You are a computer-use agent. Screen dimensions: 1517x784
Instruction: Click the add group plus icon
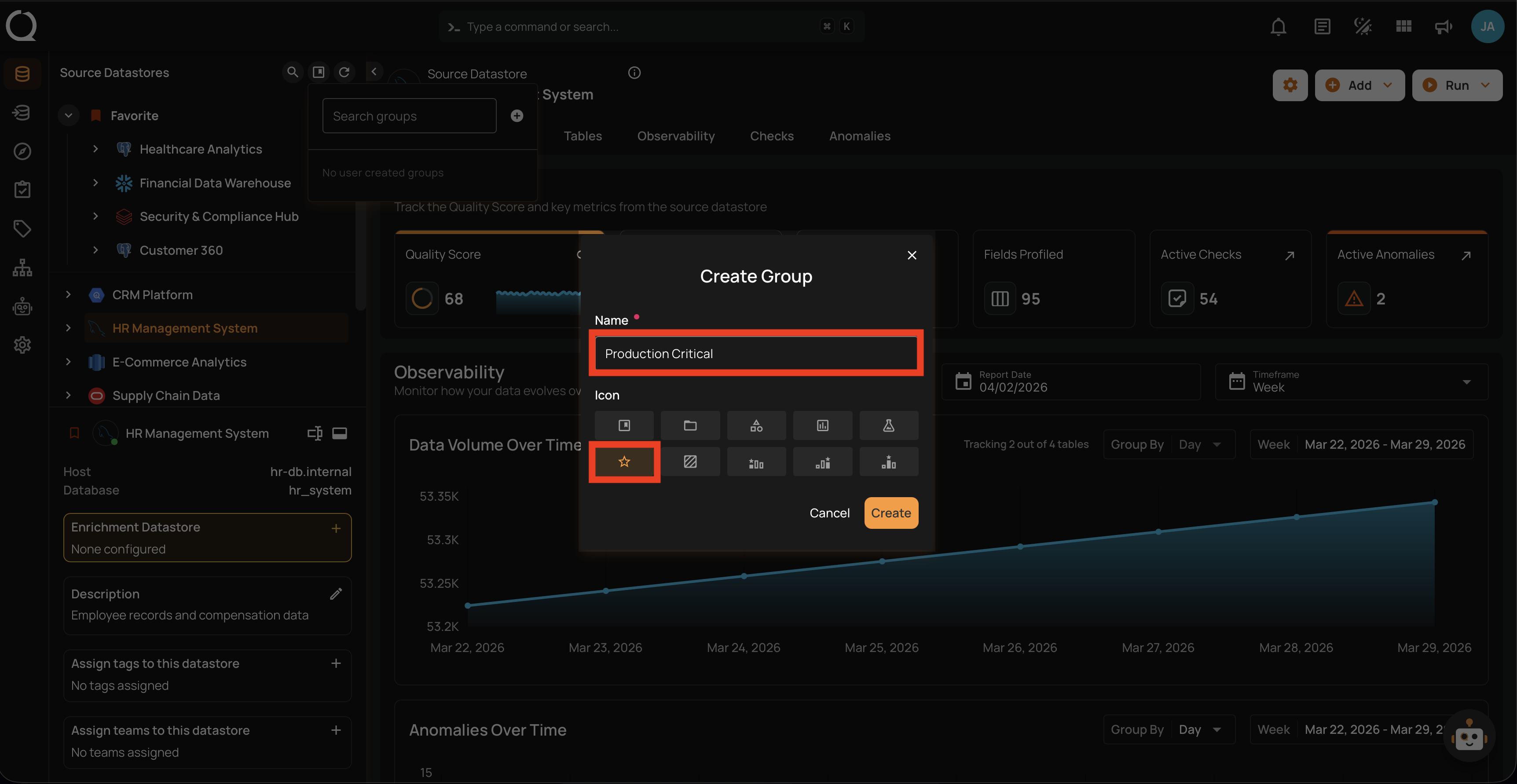click(517, 116)
